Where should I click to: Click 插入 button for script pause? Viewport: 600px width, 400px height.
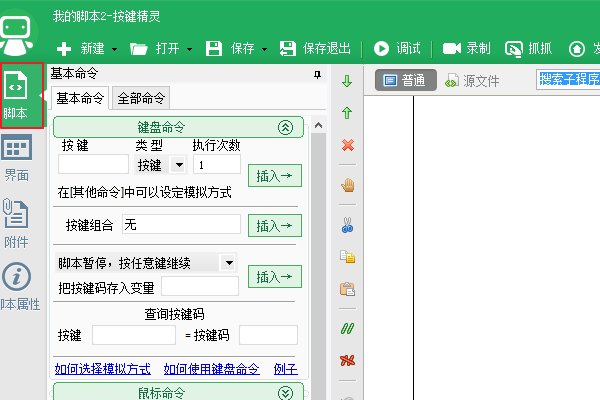[275, 276]
